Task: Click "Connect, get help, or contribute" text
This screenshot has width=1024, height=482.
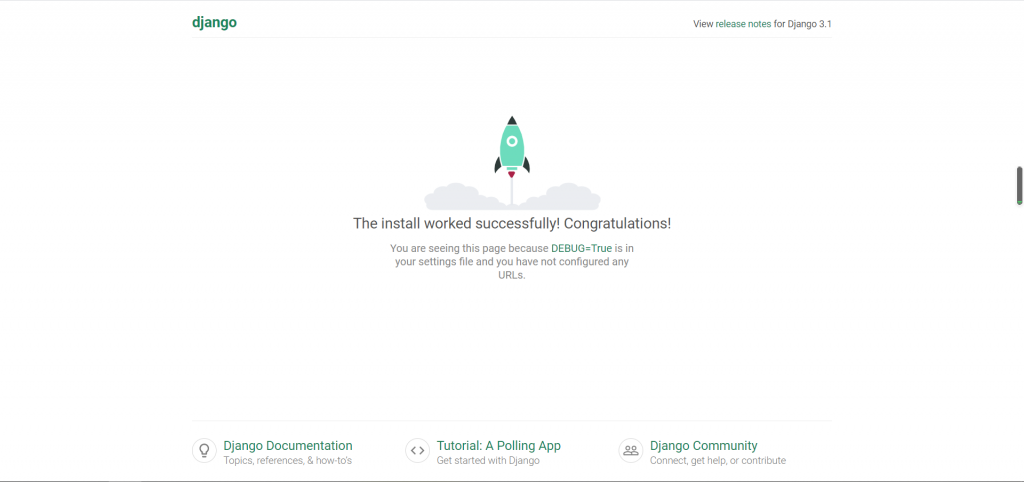Action: click(x=717, y=461)
